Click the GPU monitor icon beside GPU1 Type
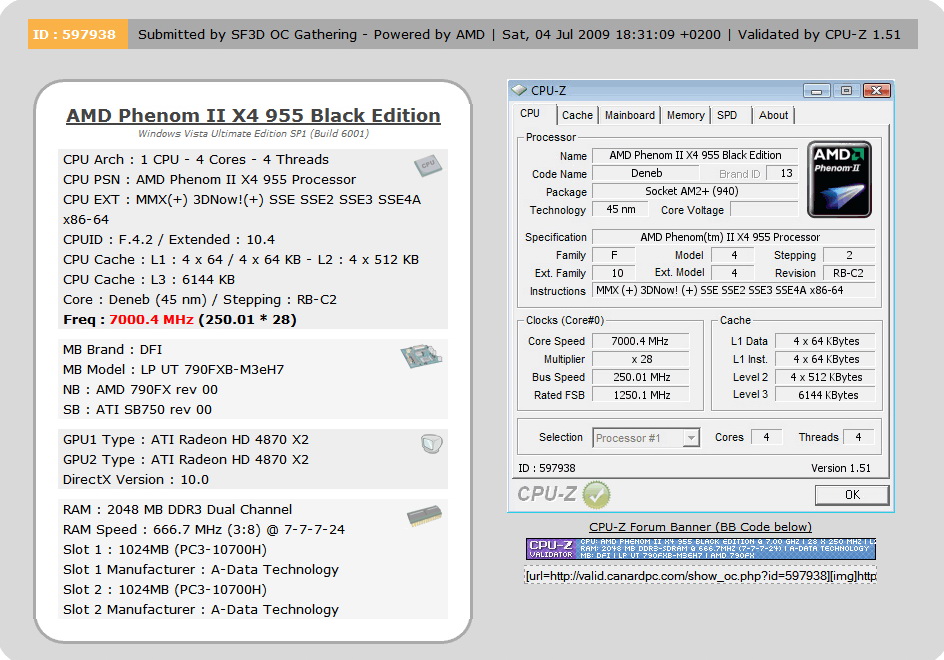The image size is (944, 660). tap(432, 444)
